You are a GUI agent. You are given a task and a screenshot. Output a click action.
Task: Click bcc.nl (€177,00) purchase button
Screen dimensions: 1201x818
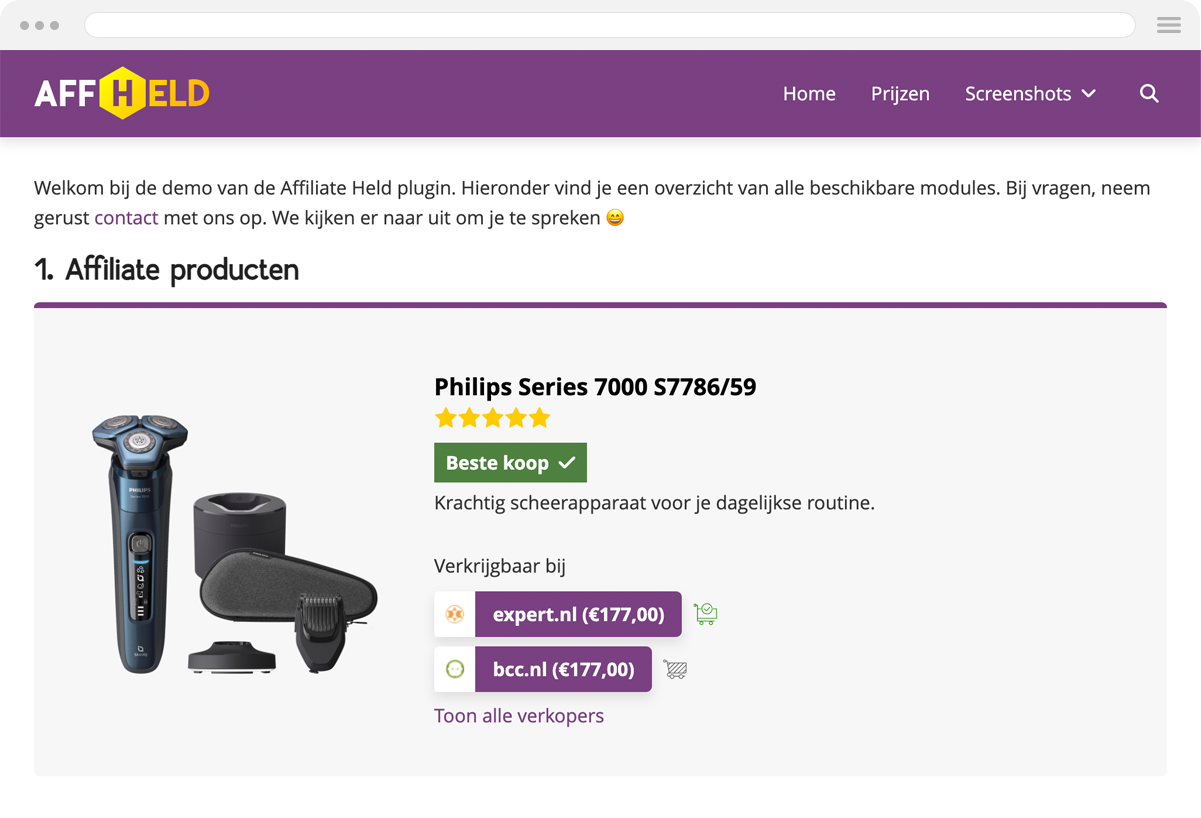pyautogui.click(x=563, y=668)
